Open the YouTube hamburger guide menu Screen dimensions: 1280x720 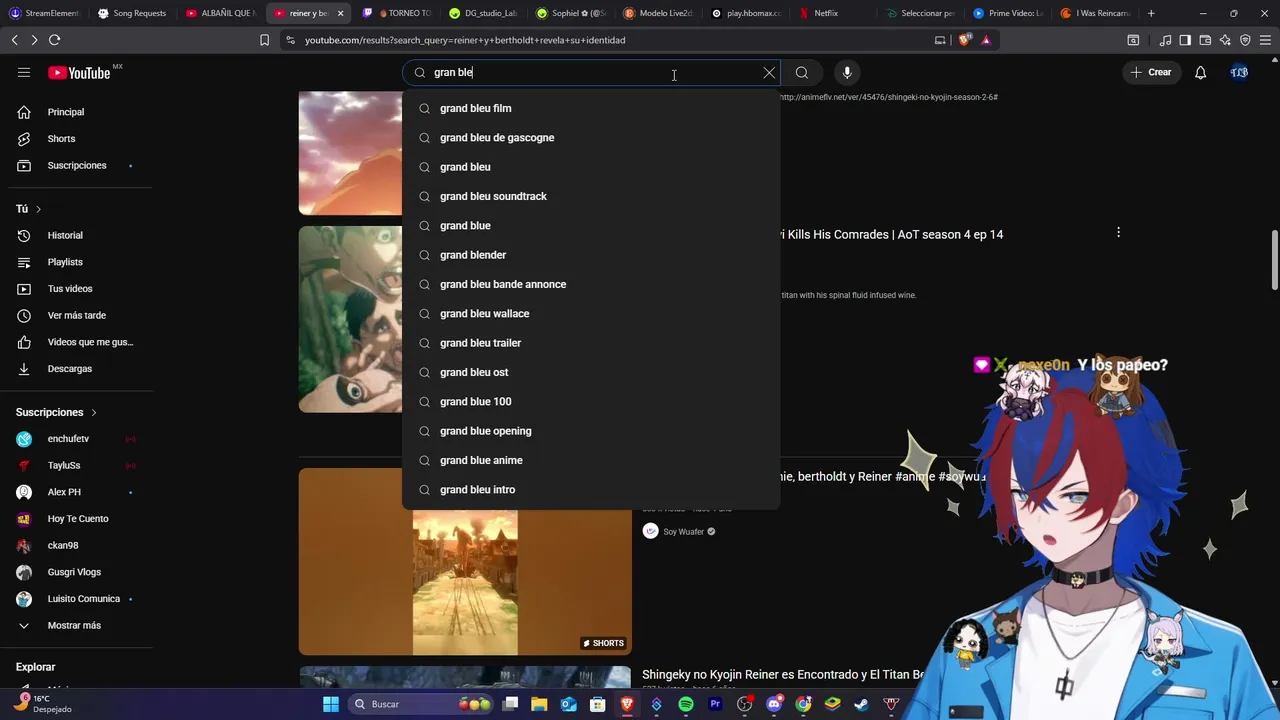[24, 72]
